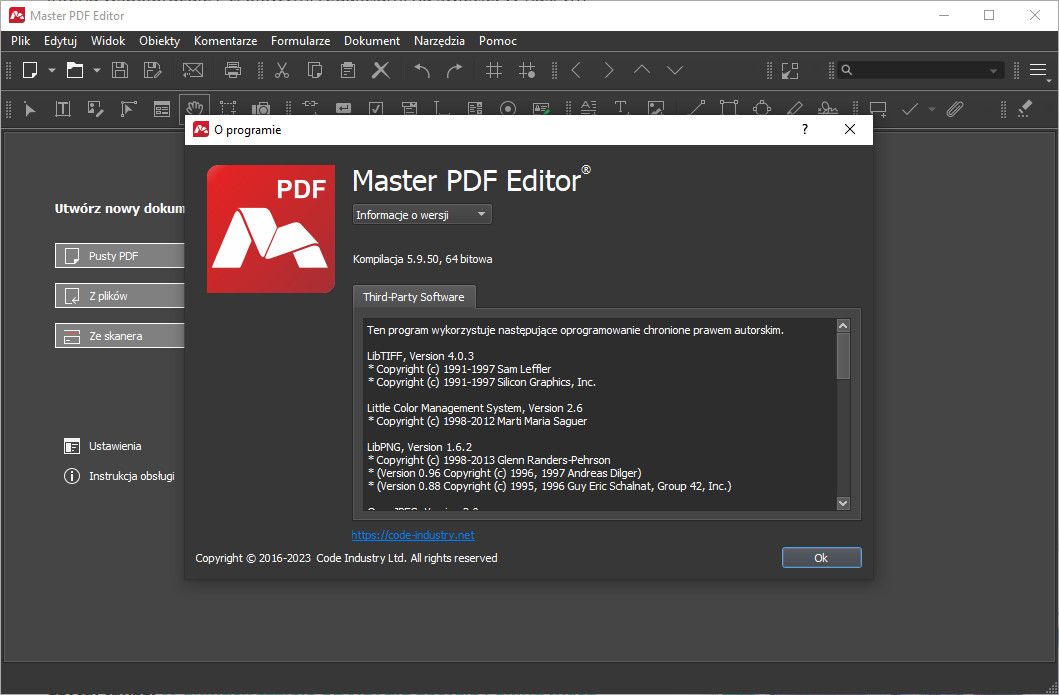Click the eraser redaction tool icon
Image resolution: width=1059 pixels, height=695 pixels.
tap(1025, 109)
